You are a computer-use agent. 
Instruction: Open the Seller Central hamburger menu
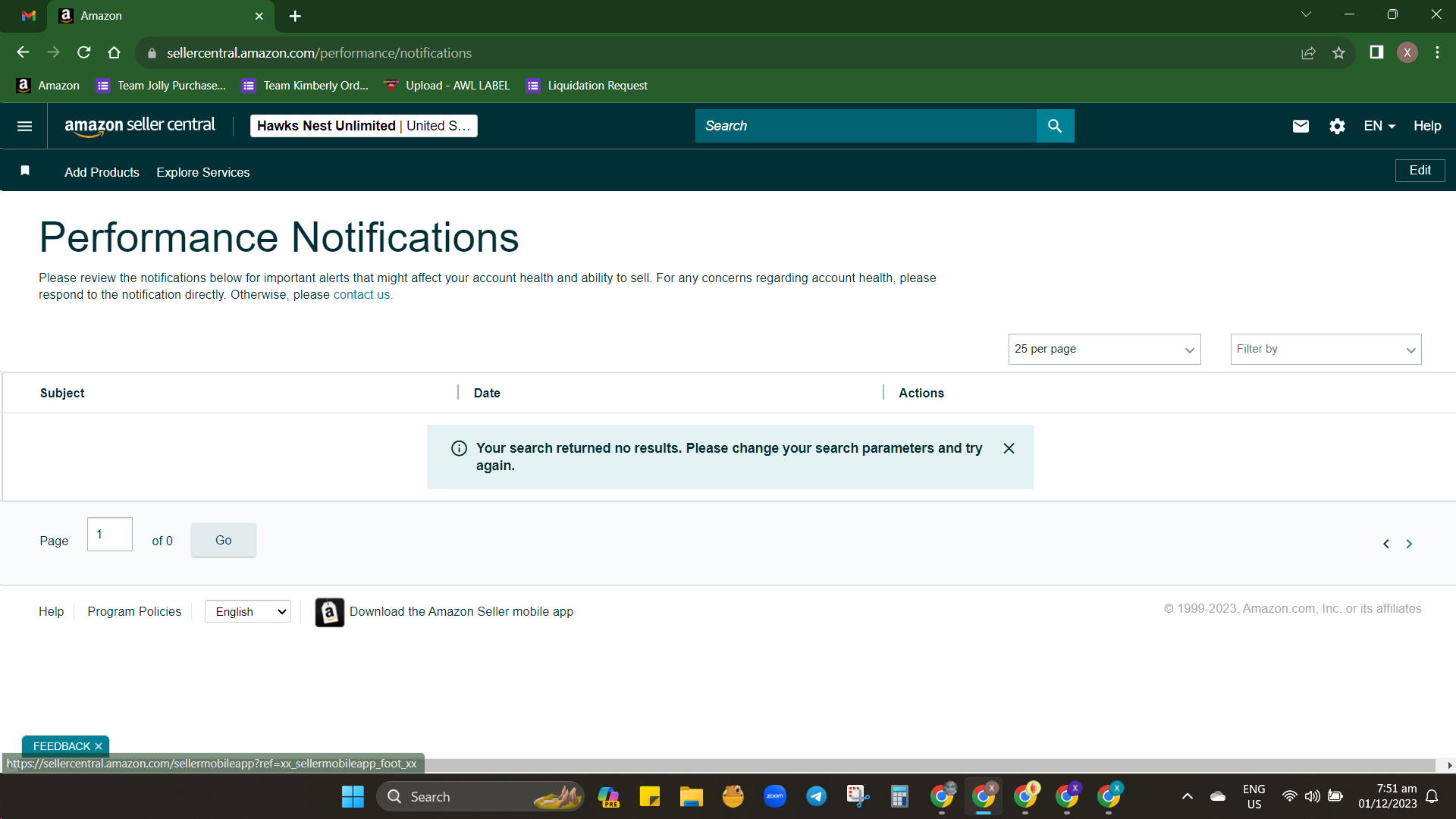[x=24, y=126]
